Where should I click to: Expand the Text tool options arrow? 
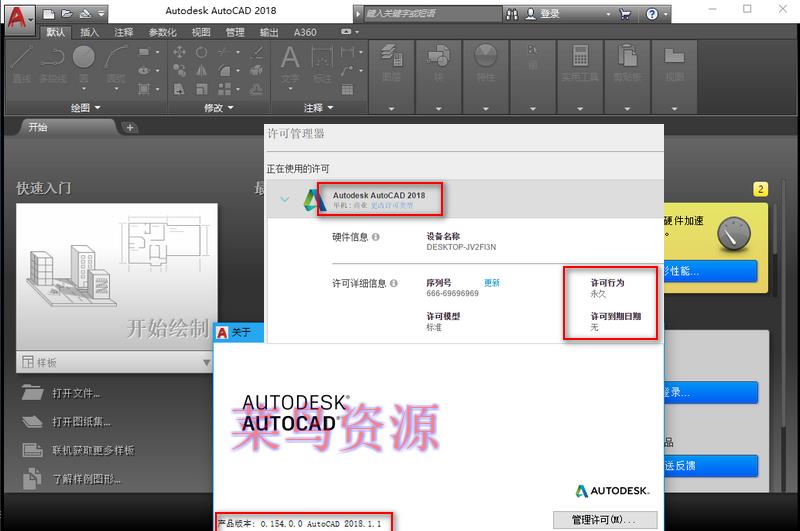pos(290,89)
